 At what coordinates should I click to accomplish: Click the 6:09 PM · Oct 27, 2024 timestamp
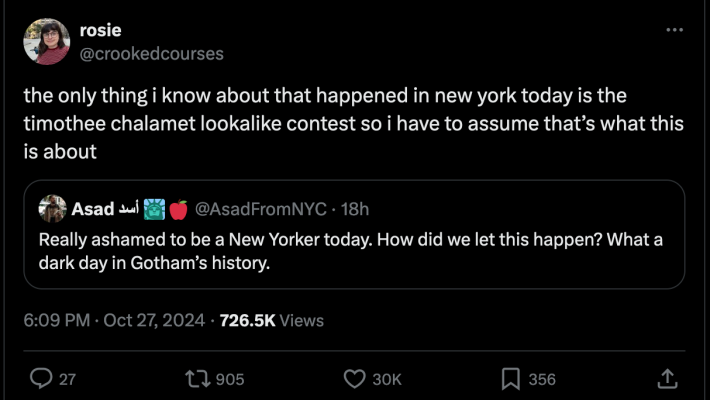coord(116,321)
